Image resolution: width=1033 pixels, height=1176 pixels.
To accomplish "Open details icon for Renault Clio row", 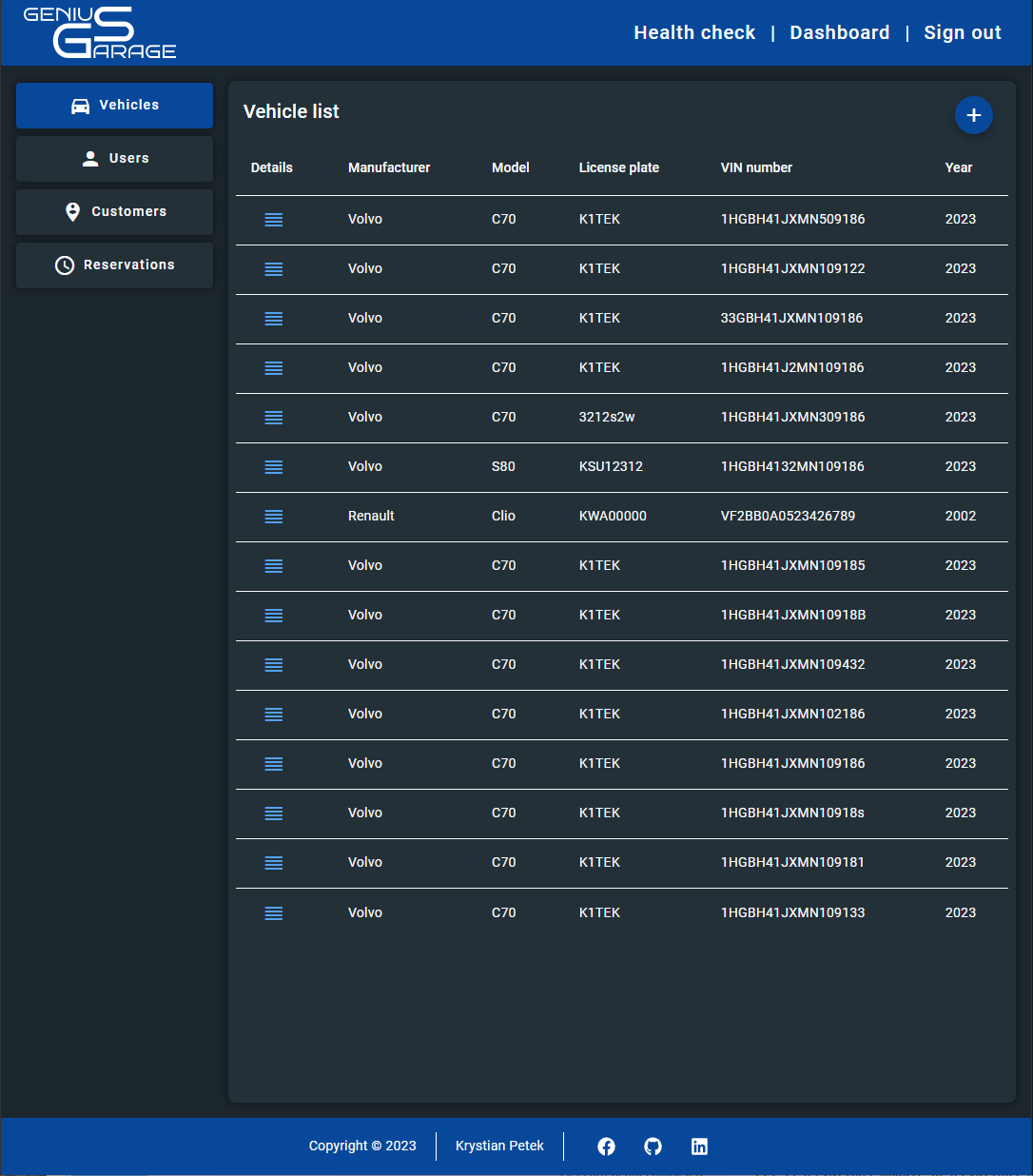I will point(273,517).
